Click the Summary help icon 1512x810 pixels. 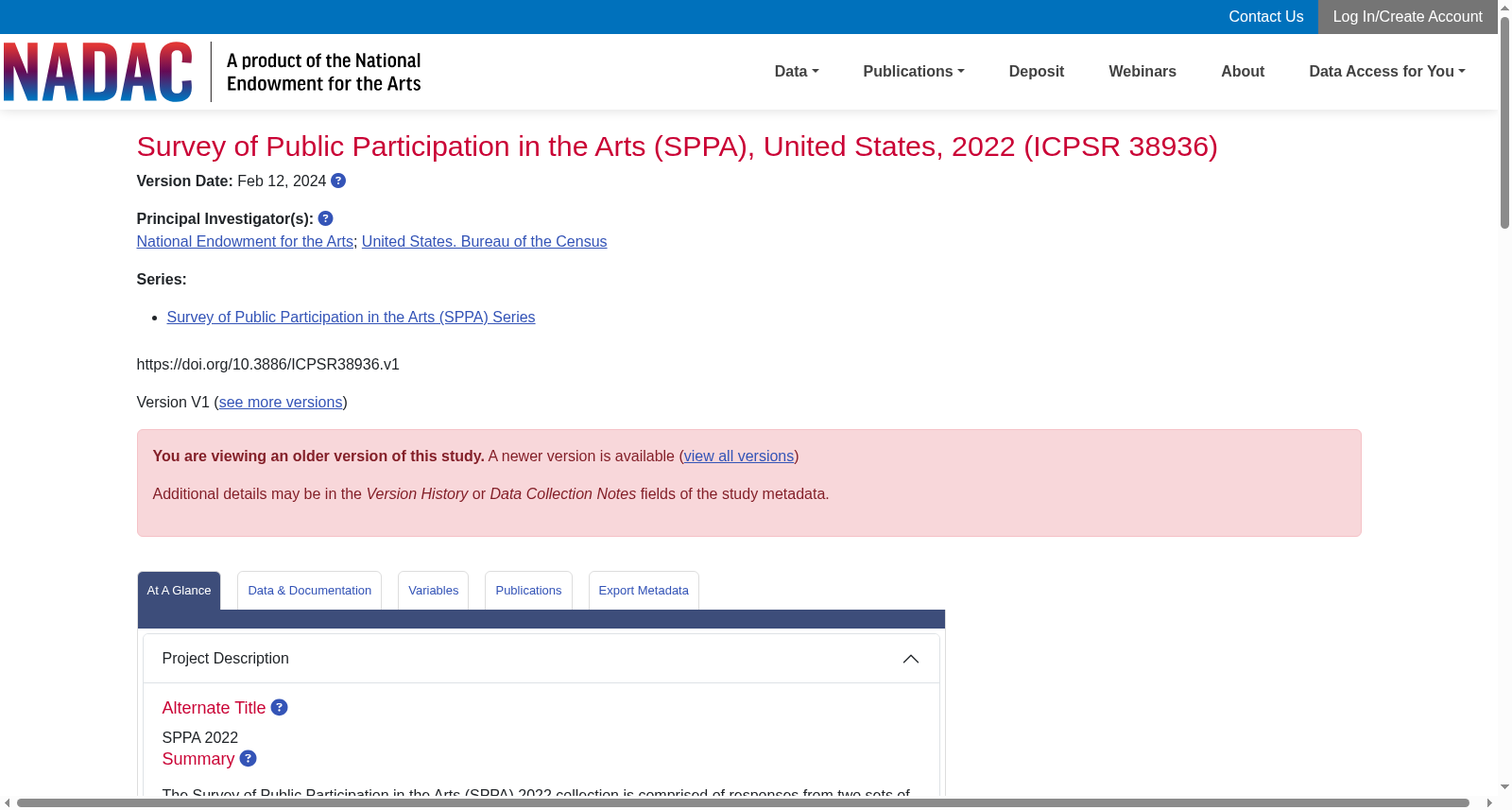(249, 758)
